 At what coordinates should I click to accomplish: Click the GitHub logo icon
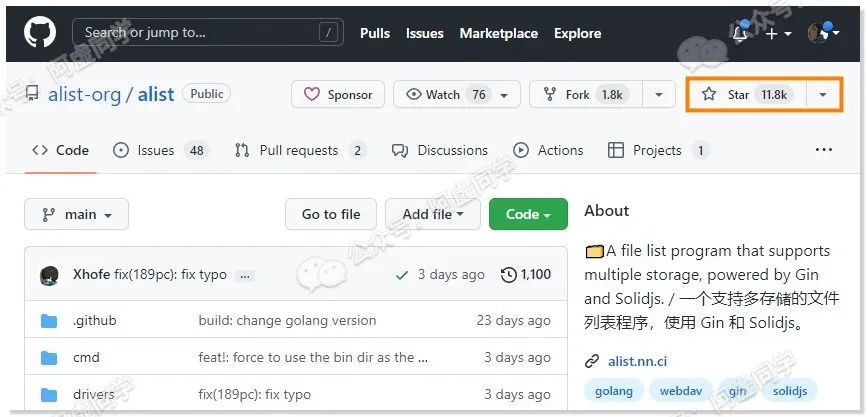click(40, 33)
